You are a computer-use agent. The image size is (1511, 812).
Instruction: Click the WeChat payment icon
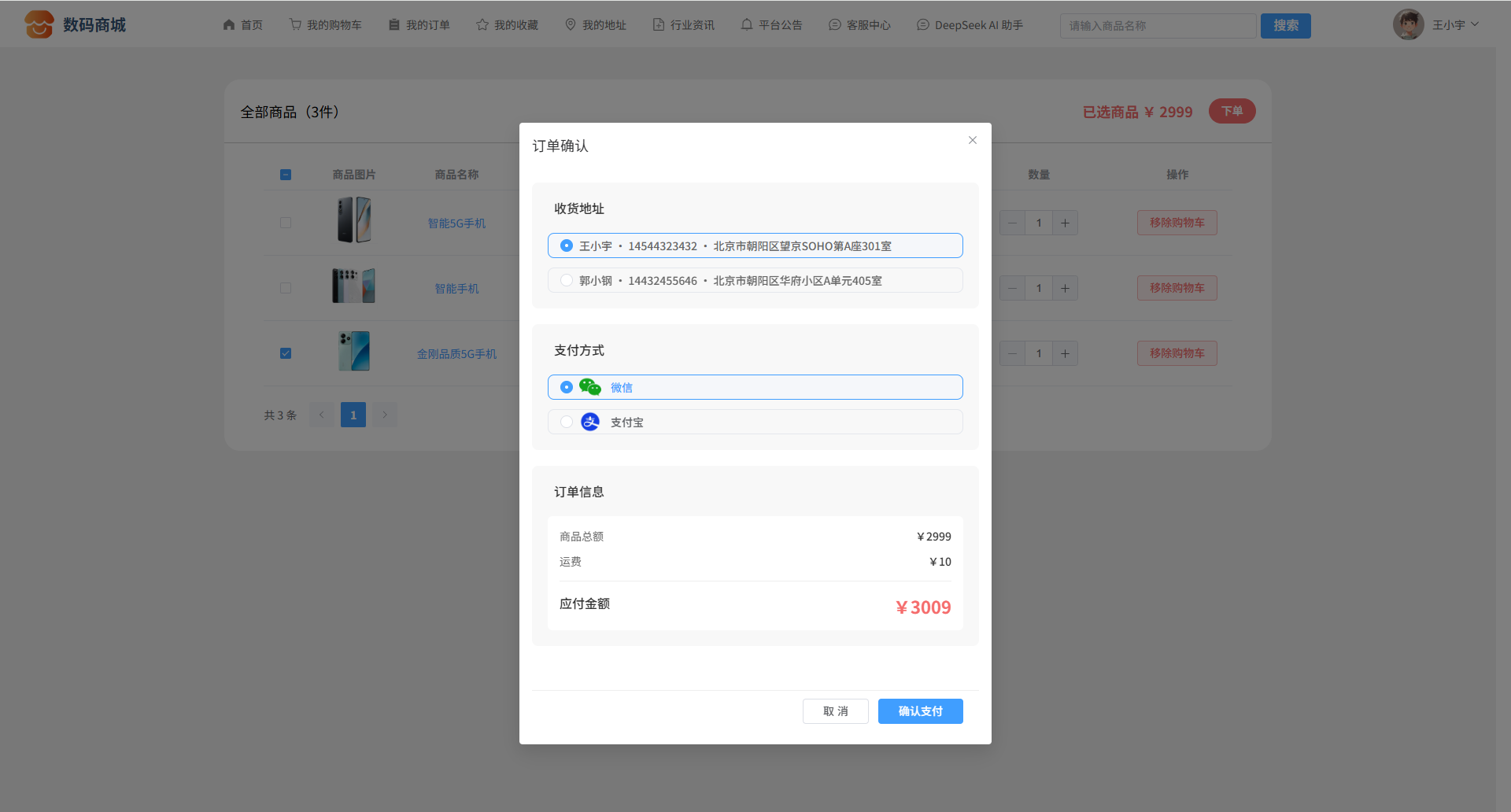pos(589,387)
